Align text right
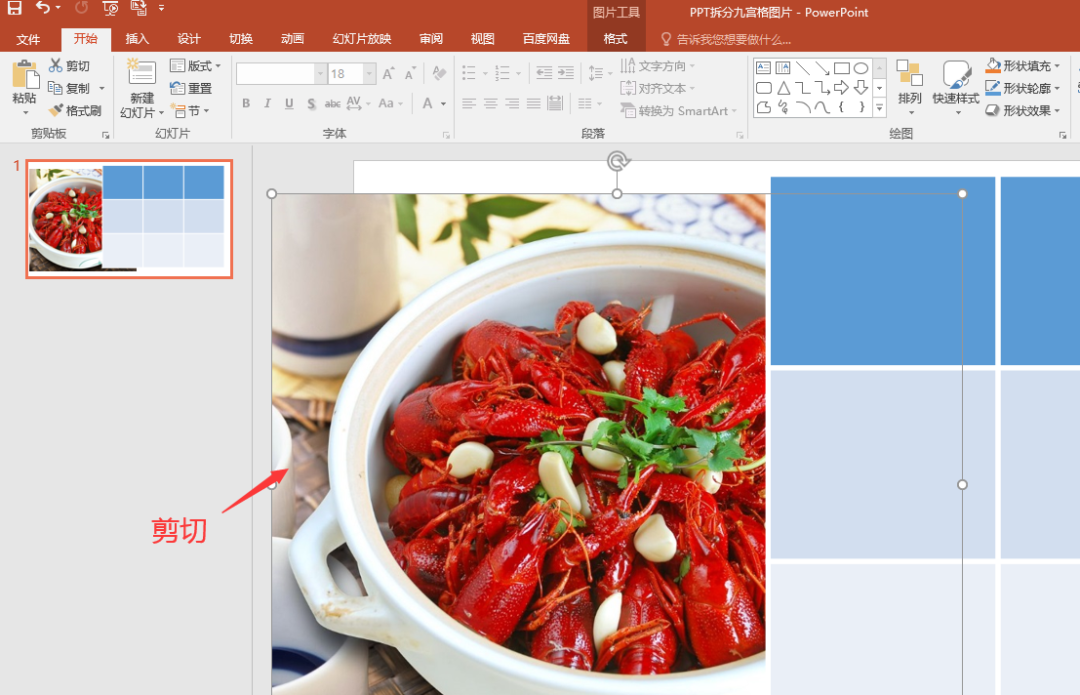The width and height of the screenshot is (1080, 695). 512,103
